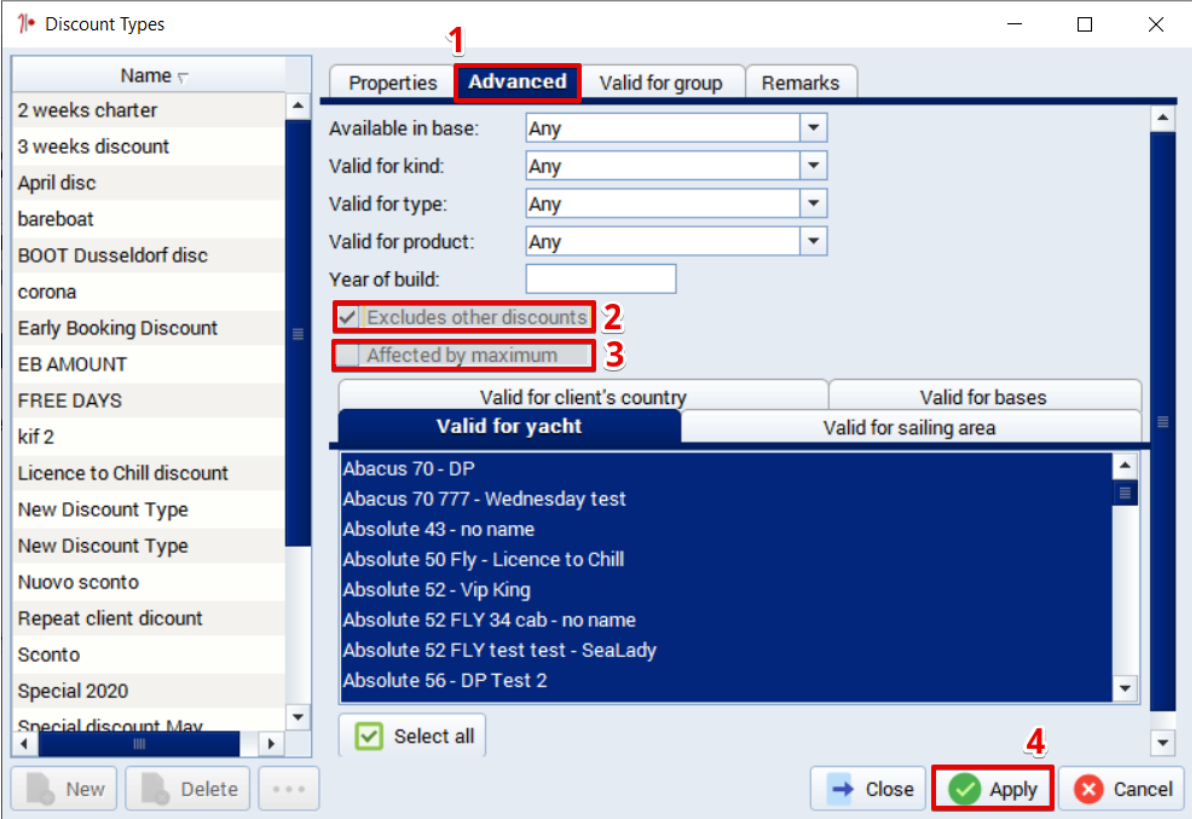Click the Name column header
The width and height of the screenshot is (1192, 819).
[x=149, y=75]
